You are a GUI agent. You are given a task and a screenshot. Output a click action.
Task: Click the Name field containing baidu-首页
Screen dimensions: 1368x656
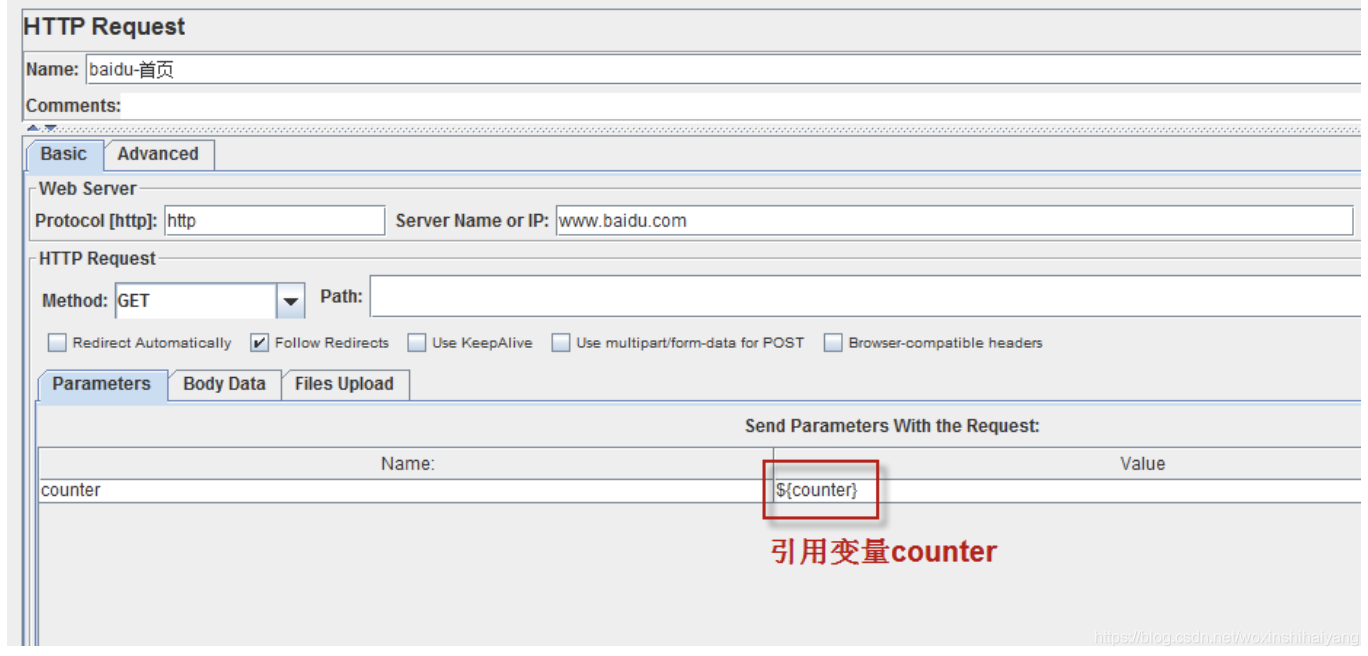pos(725,70)
